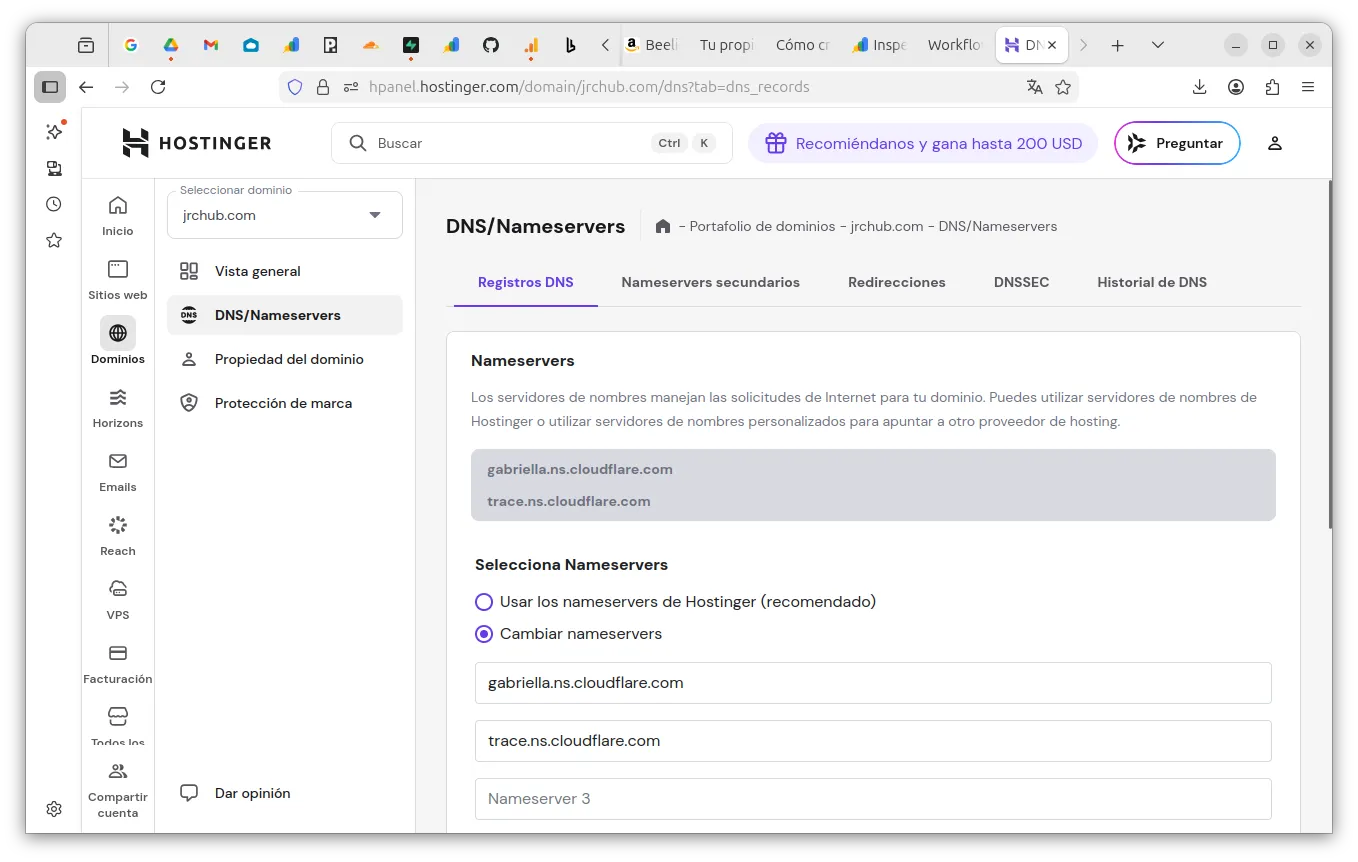Open Sitios web in the left sidebar
The width and height of the screenshot is (1358, 862).
point(118,279)
